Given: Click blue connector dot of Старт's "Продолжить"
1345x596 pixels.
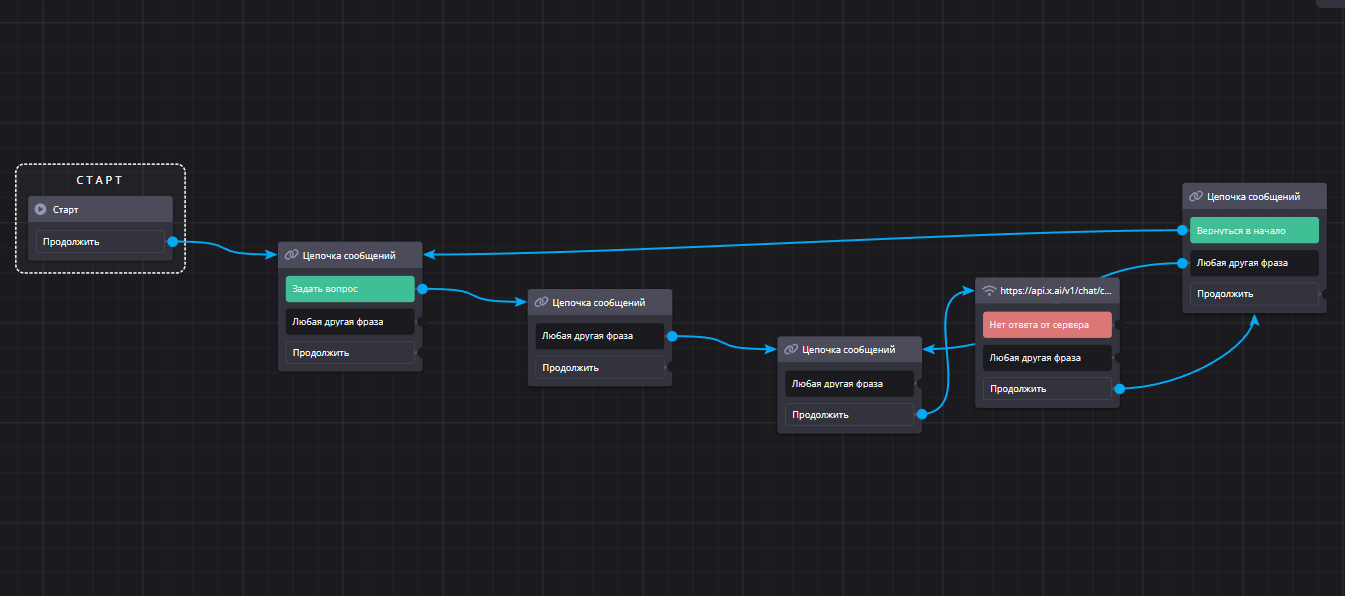Looking at the screenshot, I should click(x=172, y=241).
